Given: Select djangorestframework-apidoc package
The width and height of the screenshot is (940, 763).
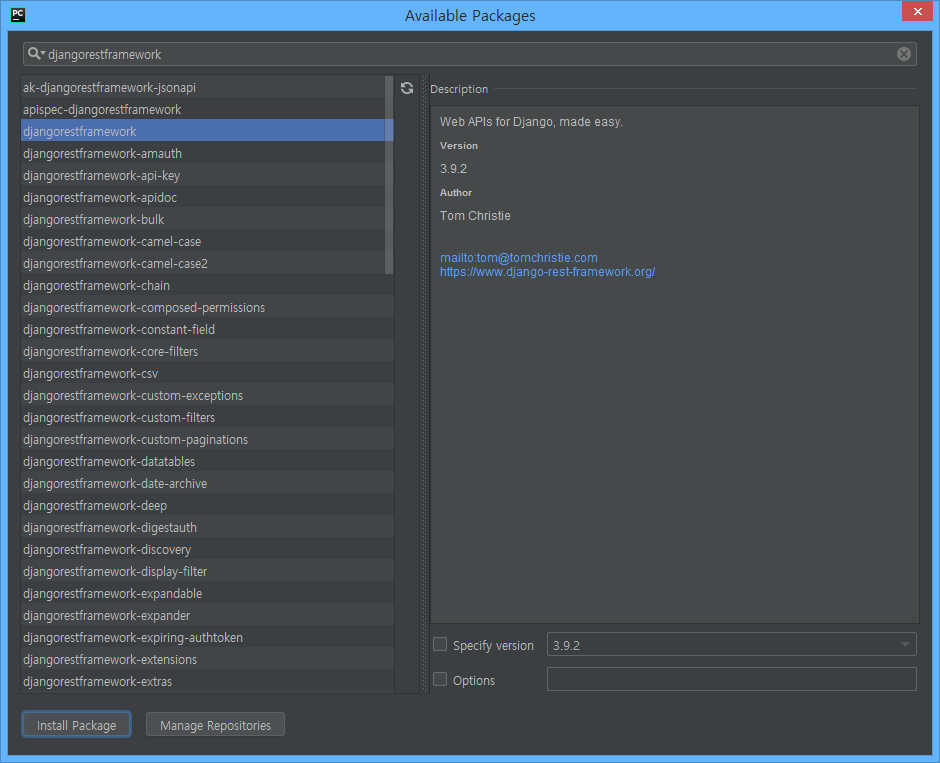Looking at the screenshot, I should tap(207, 197).
